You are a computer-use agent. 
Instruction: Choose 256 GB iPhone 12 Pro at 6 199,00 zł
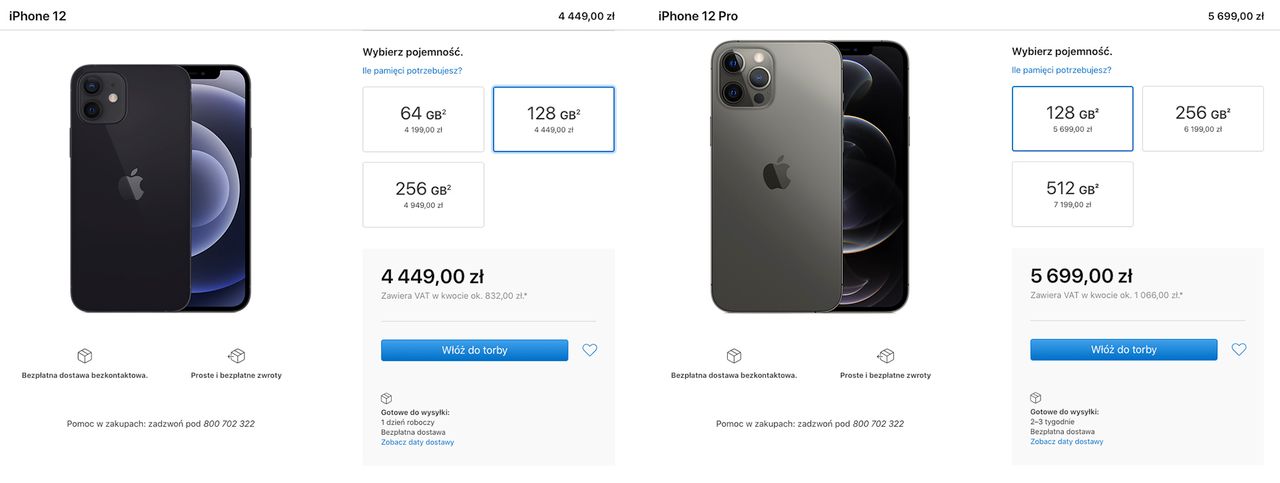[1203, 119]
